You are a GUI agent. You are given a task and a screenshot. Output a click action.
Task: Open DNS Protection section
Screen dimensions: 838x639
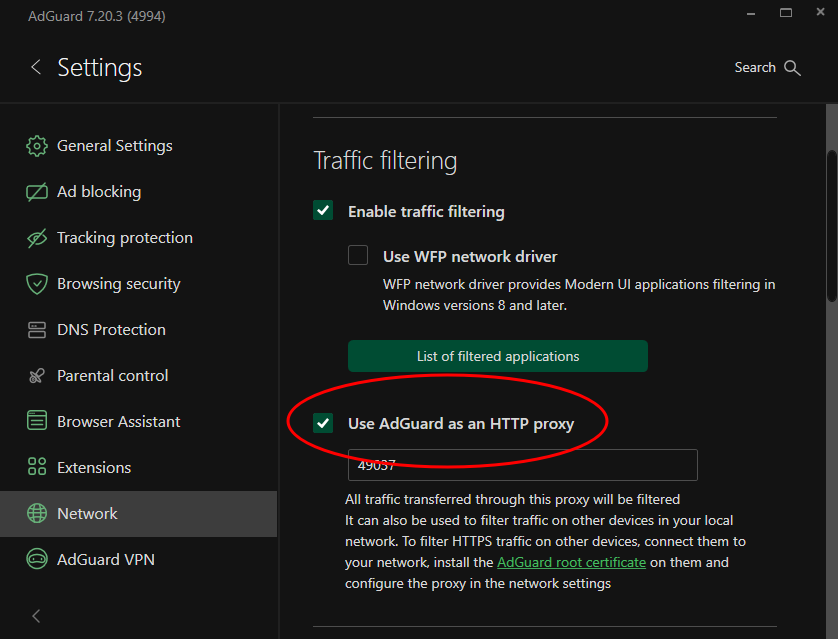pyautogui.click(x=138, y=330)
